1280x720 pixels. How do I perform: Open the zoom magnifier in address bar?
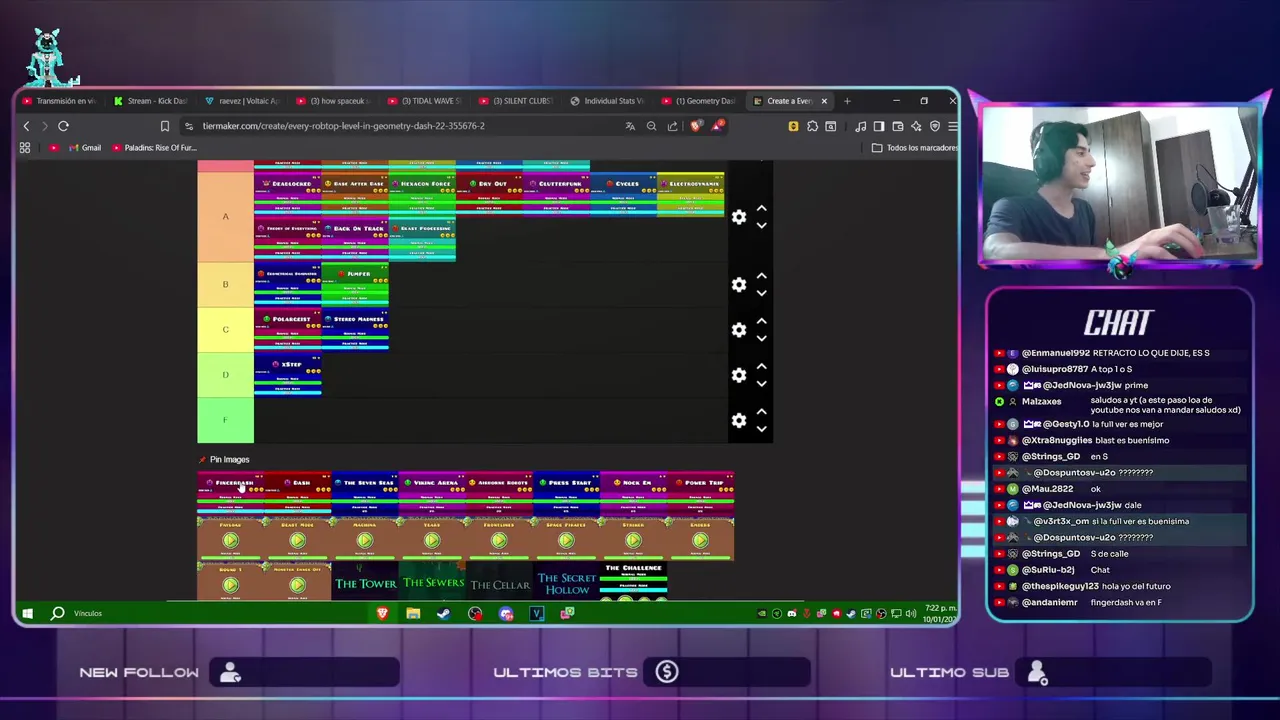tap(651, 126)
